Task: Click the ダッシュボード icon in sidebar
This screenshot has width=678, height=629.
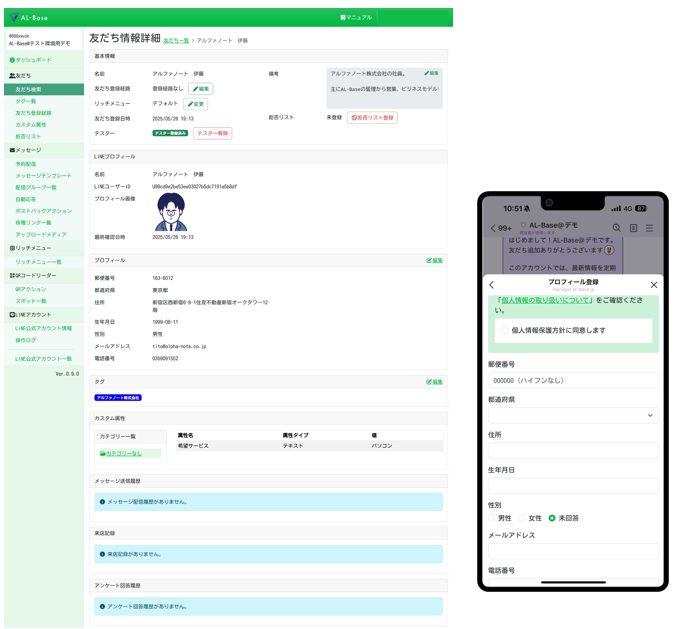Action: [12, 60]
